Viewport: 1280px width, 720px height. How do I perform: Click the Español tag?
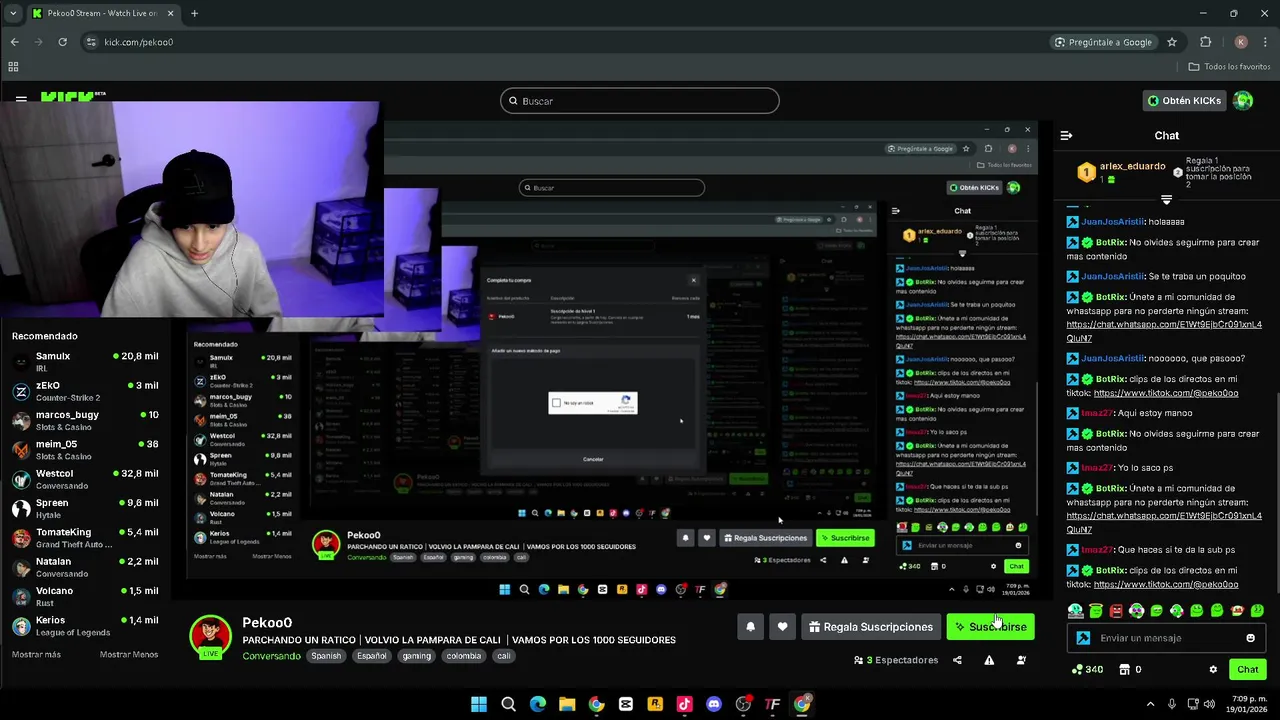click(x=371, y=656)
